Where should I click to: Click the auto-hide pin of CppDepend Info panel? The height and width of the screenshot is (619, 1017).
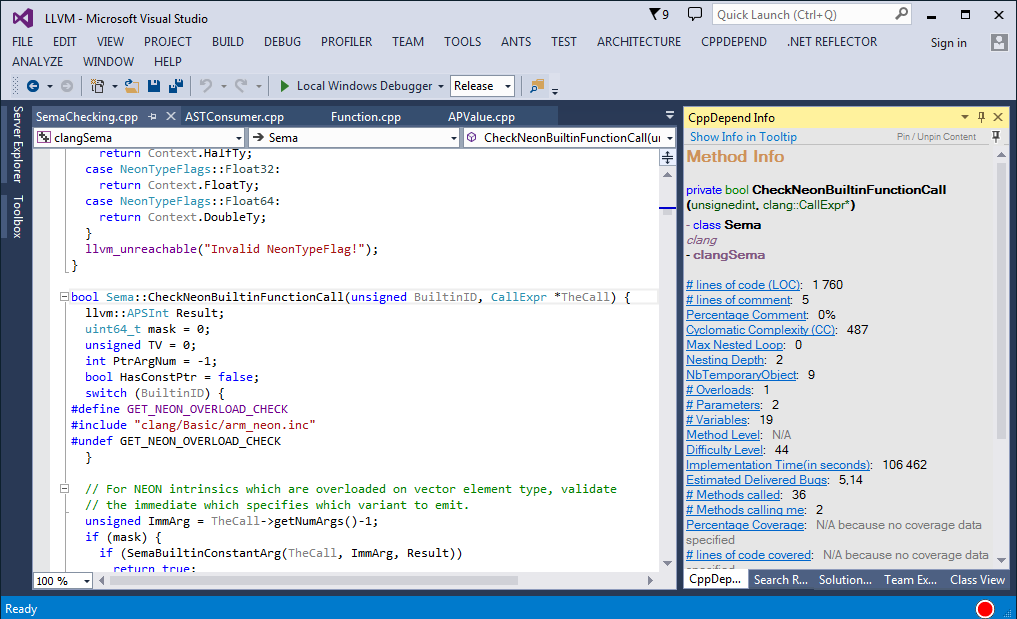(981, 117)
